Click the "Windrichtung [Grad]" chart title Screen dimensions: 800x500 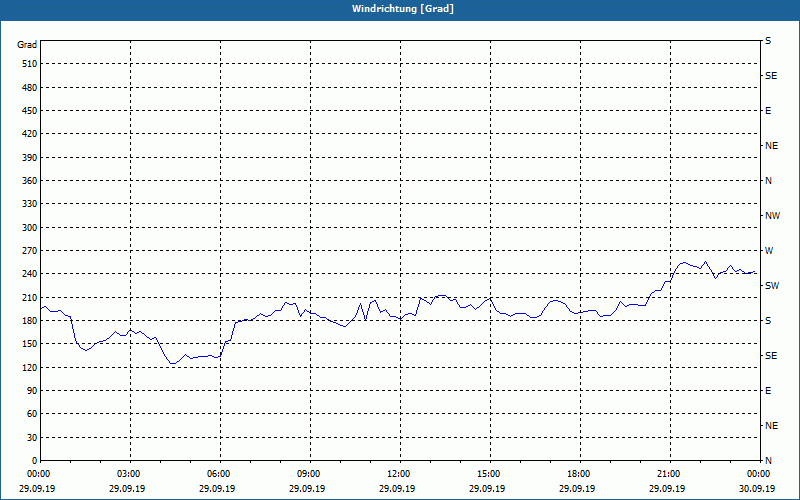403,9
